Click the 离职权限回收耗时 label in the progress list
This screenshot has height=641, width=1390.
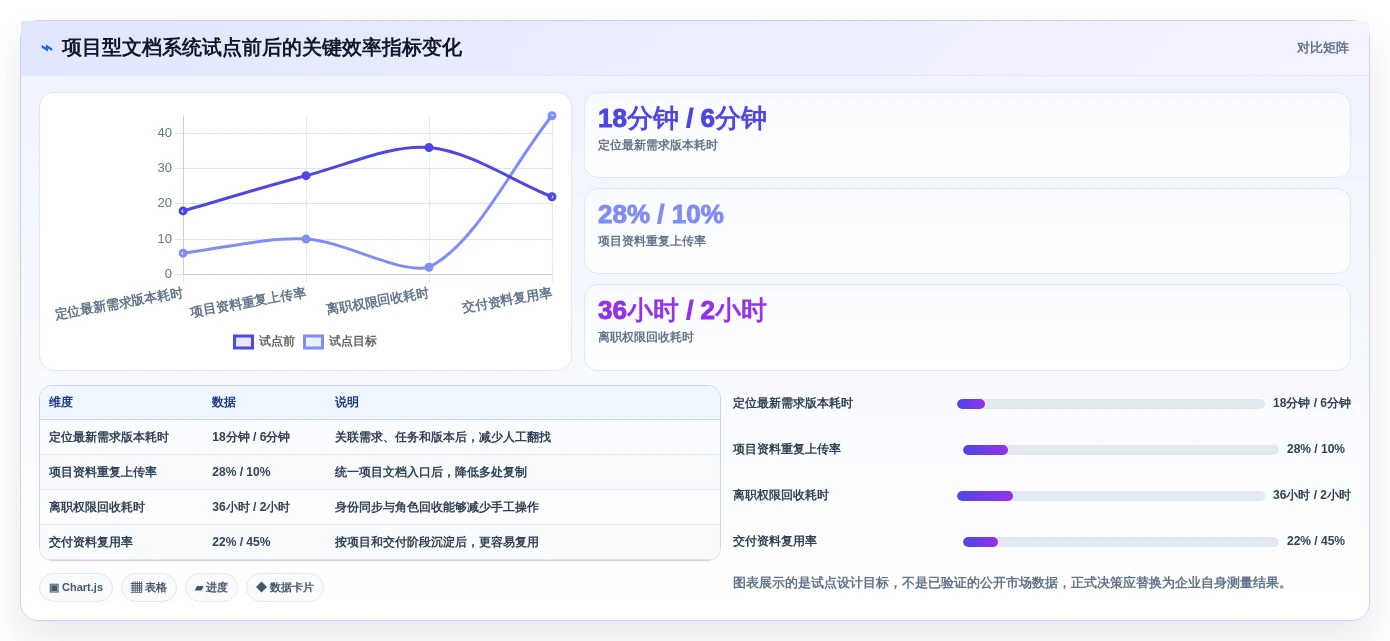781,496
